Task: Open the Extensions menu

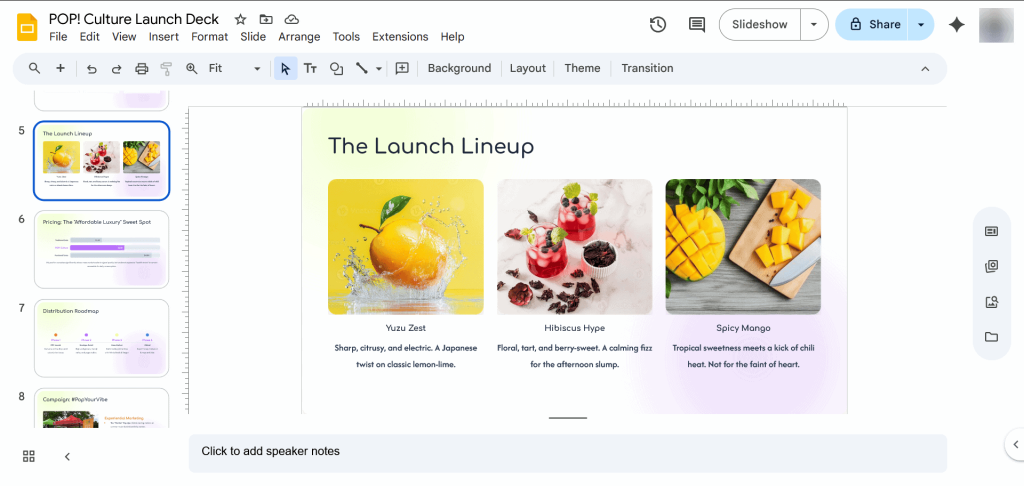Action: click(400, 37)
